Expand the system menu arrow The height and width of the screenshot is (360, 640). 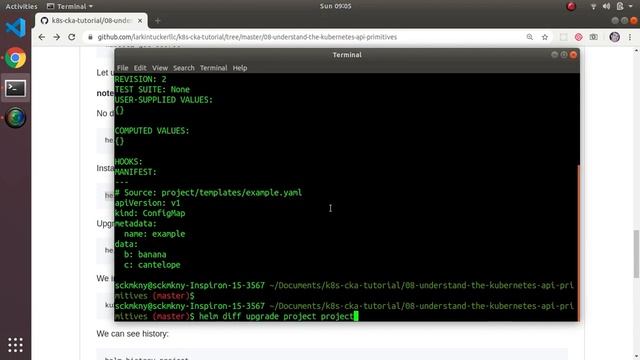631,7
